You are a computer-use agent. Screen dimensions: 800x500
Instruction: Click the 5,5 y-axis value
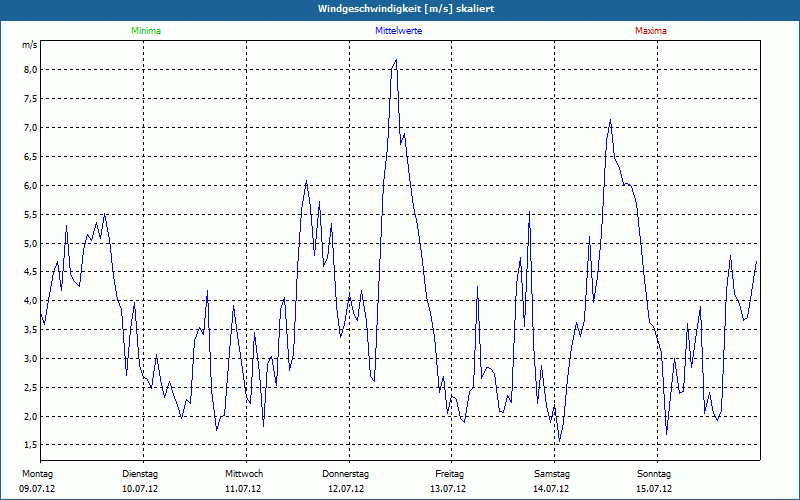[31, 215]
